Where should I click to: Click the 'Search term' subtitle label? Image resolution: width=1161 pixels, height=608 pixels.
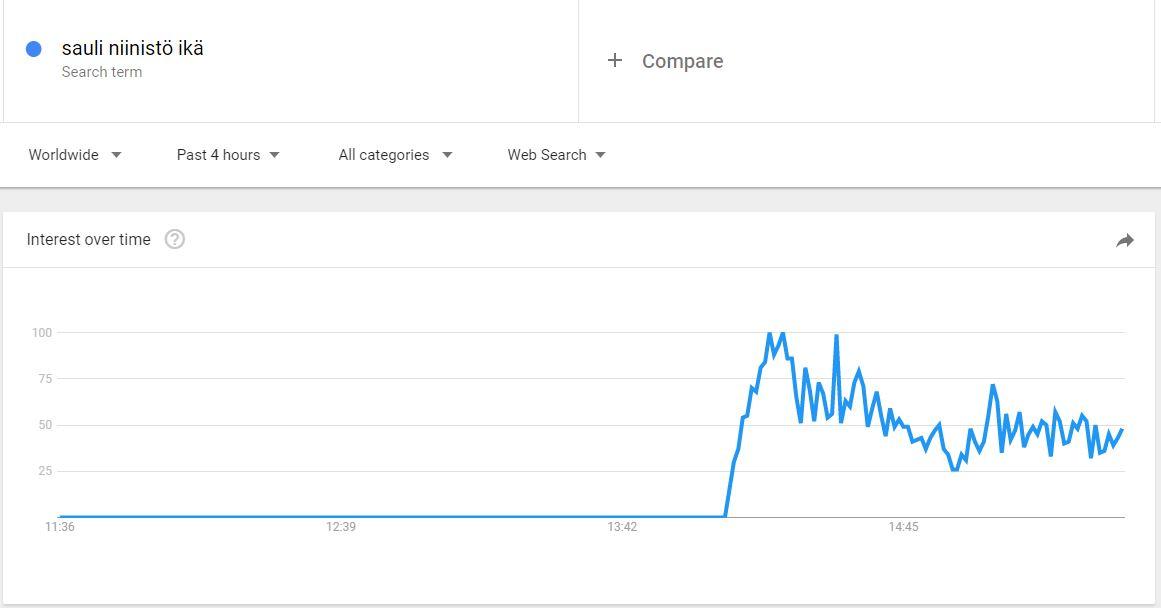click(102, 72)
